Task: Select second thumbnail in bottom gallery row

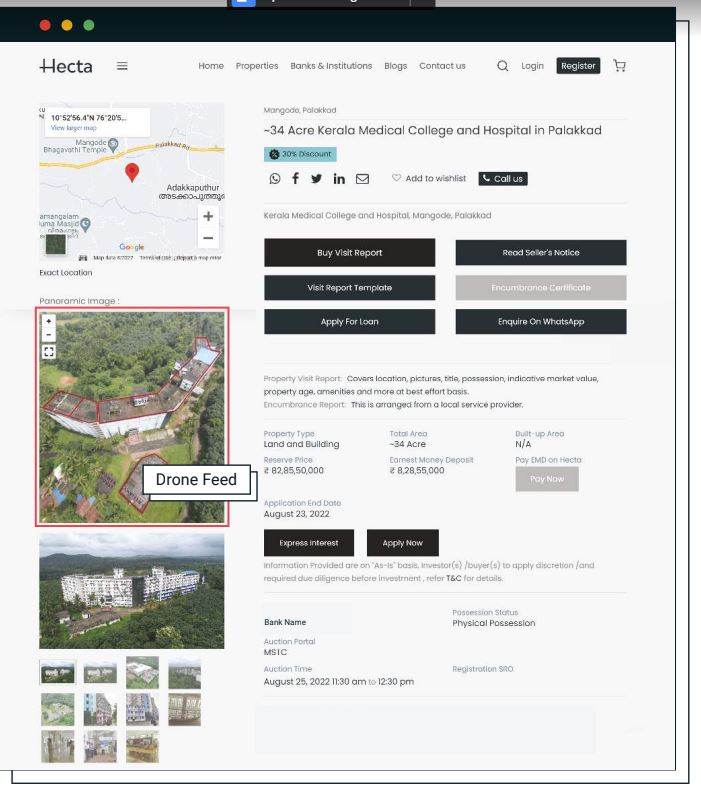Action: (x=100, y=746)
